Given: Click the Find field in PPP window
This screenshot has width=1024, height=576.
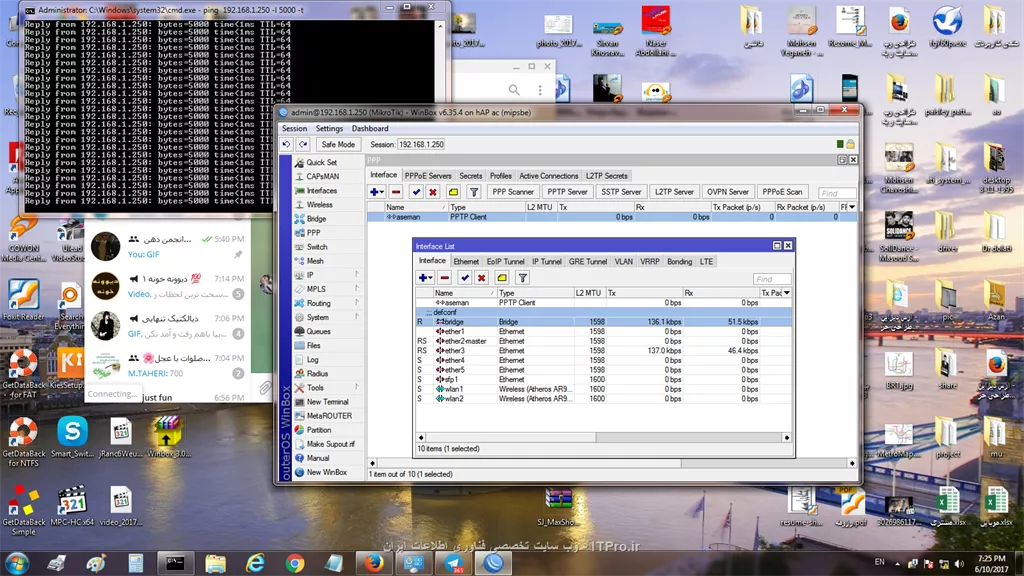Looking at the screenshot, I should pyautogui.click(x=837, y=193).
